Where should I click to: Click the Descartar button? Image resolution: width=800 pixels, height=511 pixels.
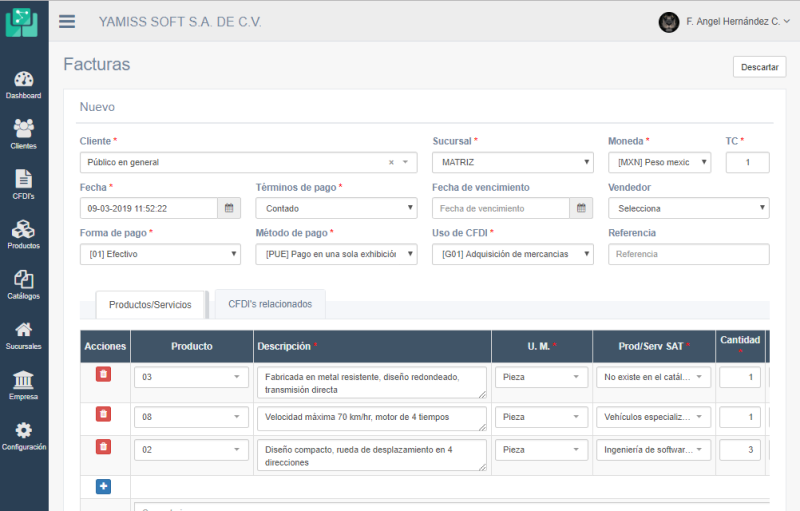759,67
